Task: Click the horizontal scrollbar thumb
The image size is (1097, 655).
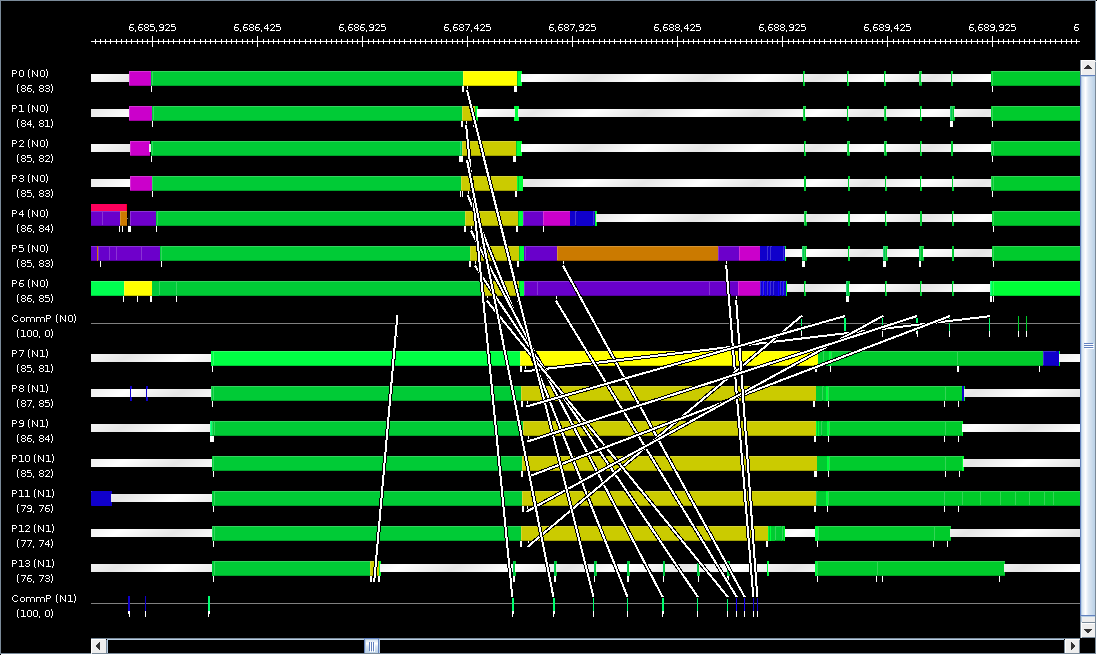Action: [372, 645]
